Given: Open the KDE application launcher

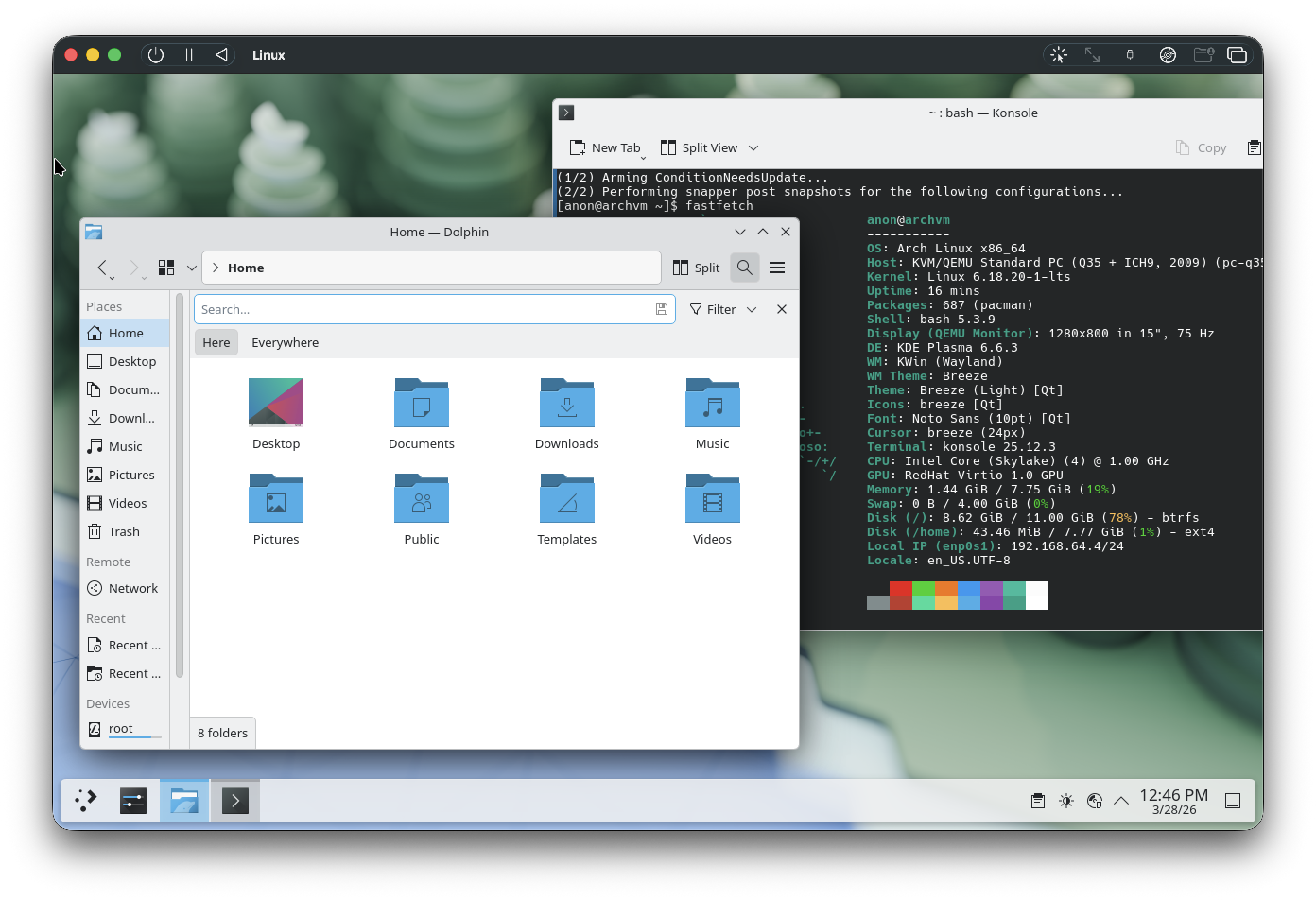Looking at the screenshot, I should [86, 800].
